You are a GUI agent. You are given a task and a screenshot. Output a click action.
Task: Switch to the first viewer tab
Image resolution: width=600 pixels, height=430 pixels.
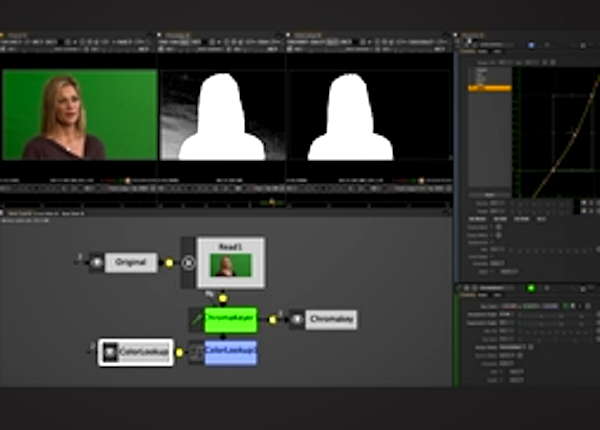click(x=15, y=33)
